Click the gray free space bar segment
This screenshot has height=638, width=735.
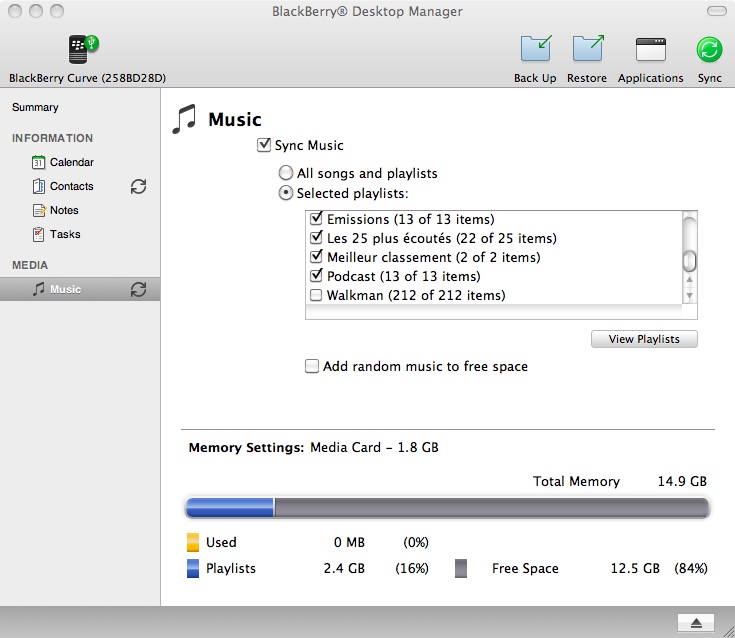click(x=492, y=508)
